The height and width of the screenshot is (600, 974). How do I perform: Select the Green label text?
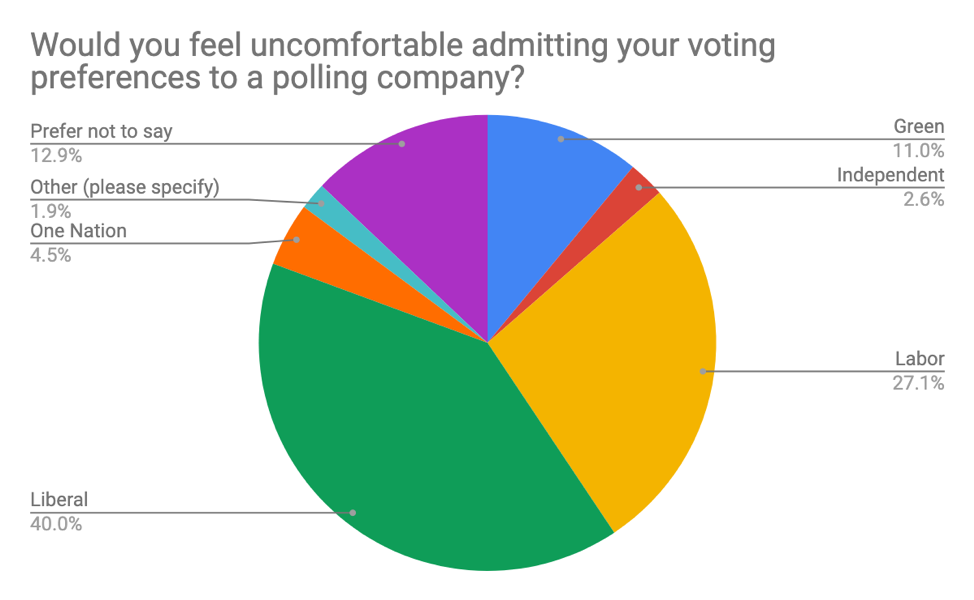(x=918, y=127)
